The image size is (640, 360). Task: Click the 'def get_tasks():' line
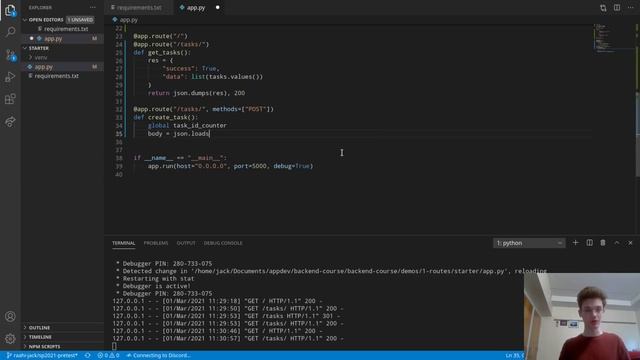[162, 53]
